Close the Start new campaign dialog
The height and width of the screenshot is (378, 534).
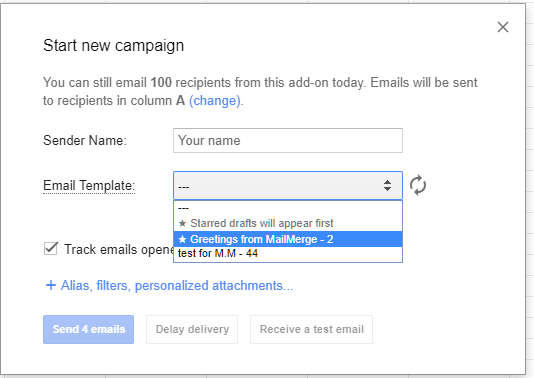point(503,27)
